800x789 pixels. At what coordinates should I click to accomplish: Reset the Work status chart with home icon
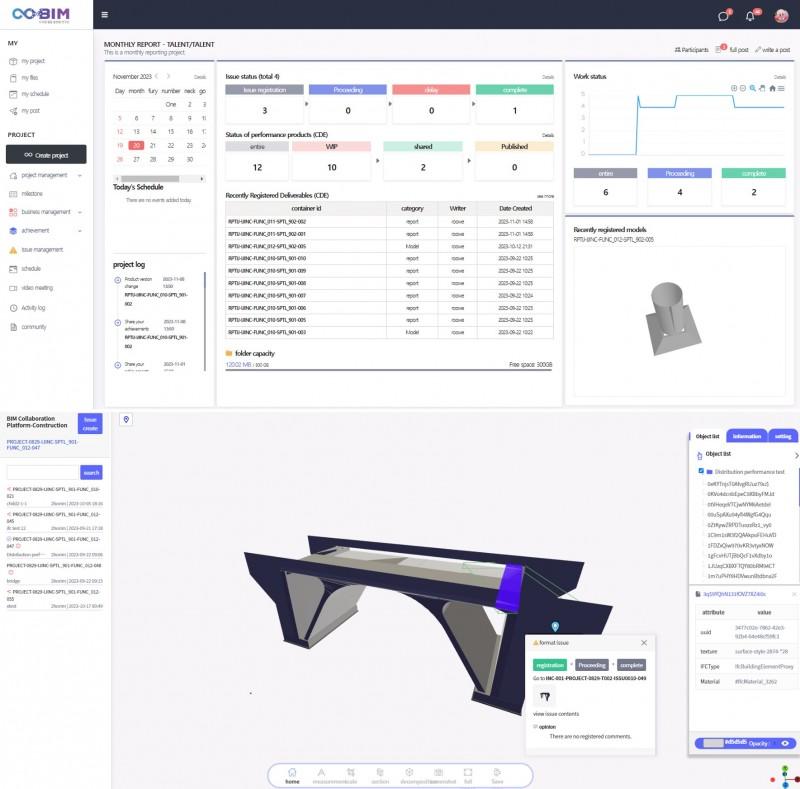(772, 88)
